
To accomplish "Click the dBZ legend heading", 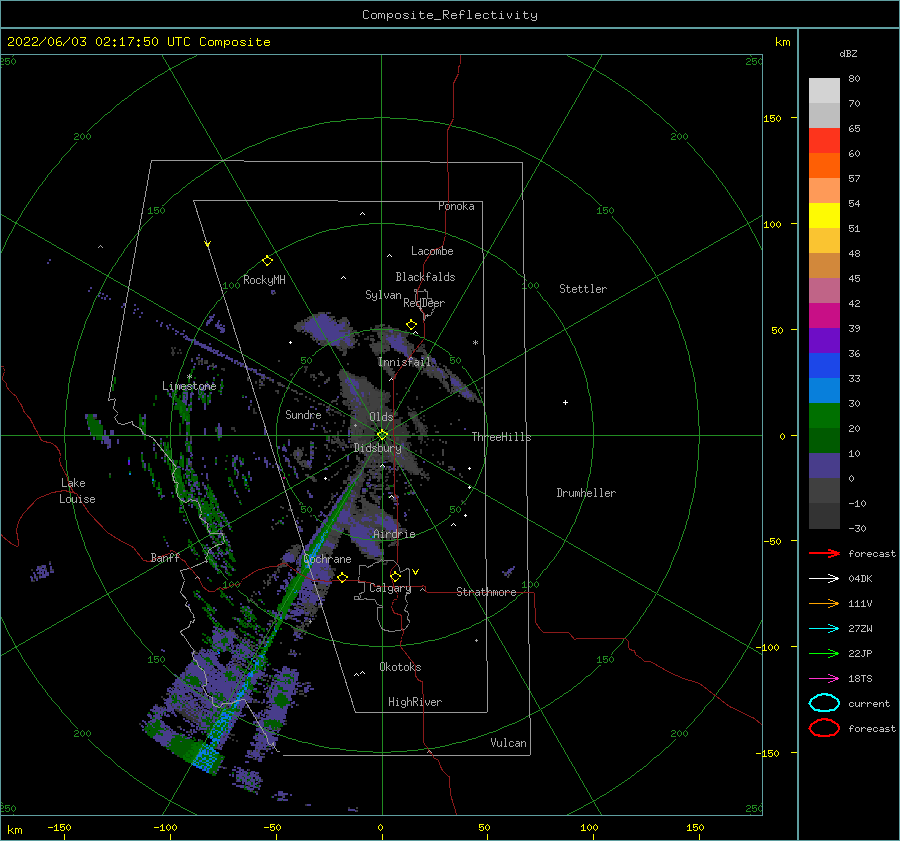I will pos(848,53).
